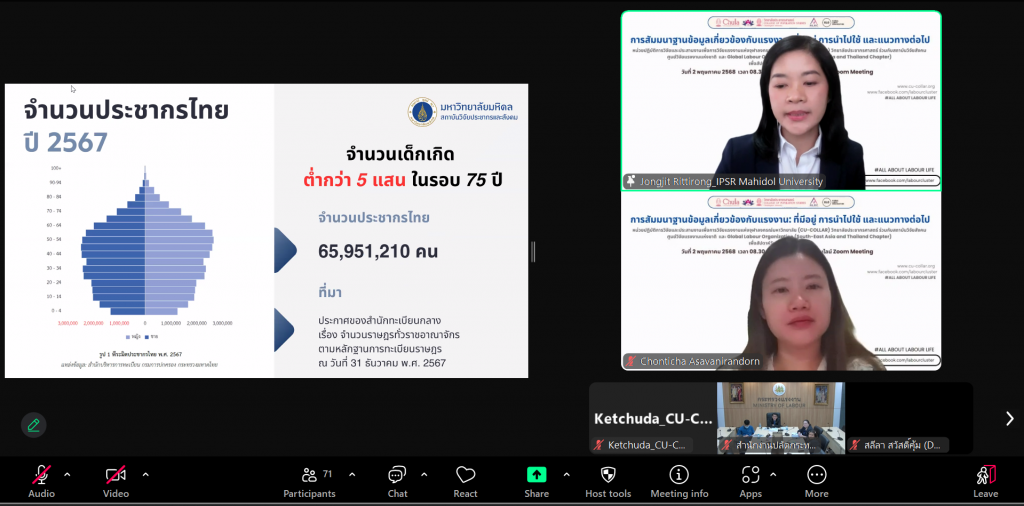Show Meeting info details
The width and height of the screenshot is (1024, 506).
pyautogui.click(x=679, y=480)
